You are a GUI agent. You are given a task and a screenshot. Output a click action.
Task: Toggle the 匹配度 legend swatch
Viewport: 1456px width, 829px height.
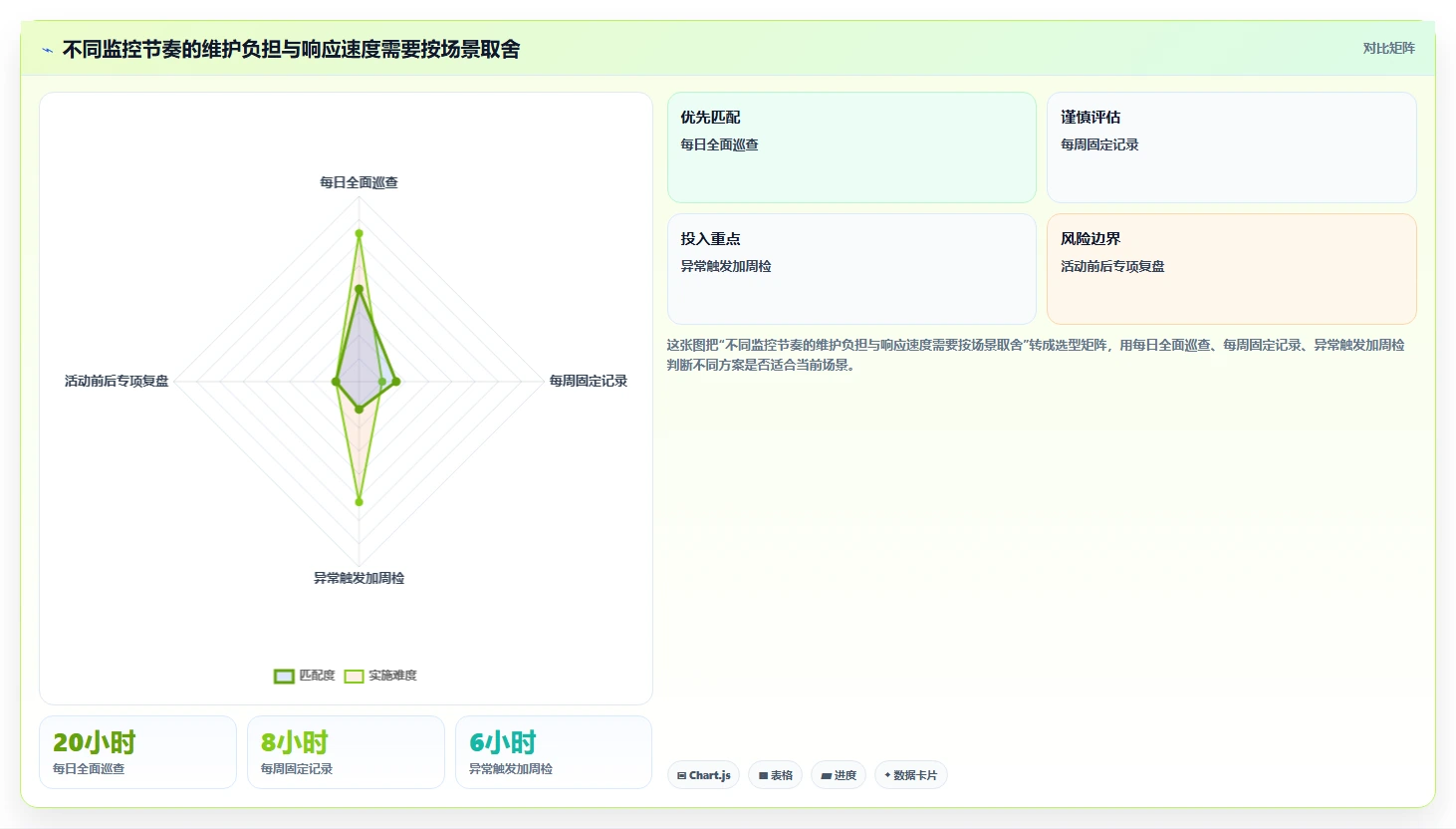click(x=284, y=676)
